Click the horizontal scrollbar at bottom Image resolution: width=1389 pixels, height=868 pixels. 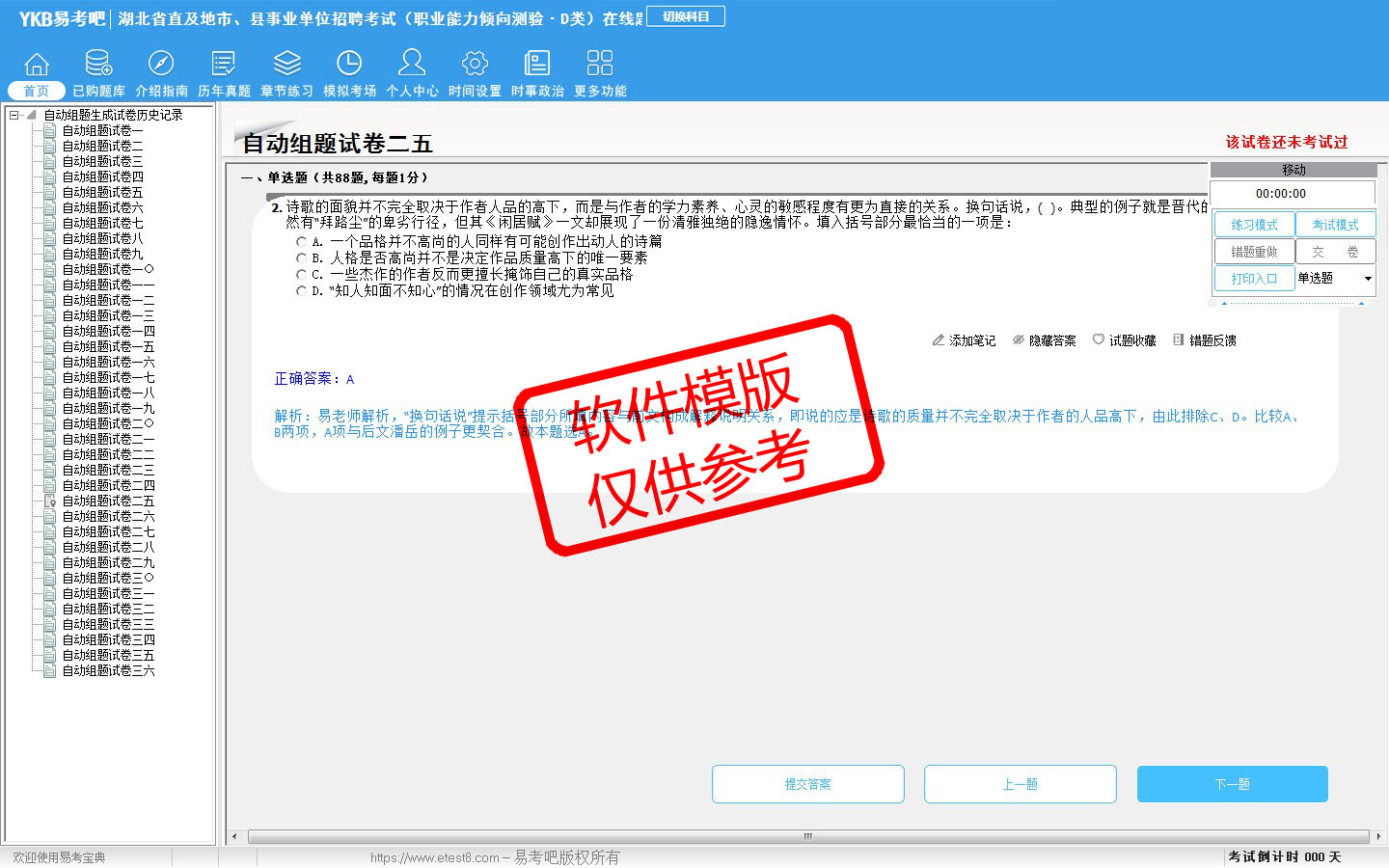click(x=807, y=836)
